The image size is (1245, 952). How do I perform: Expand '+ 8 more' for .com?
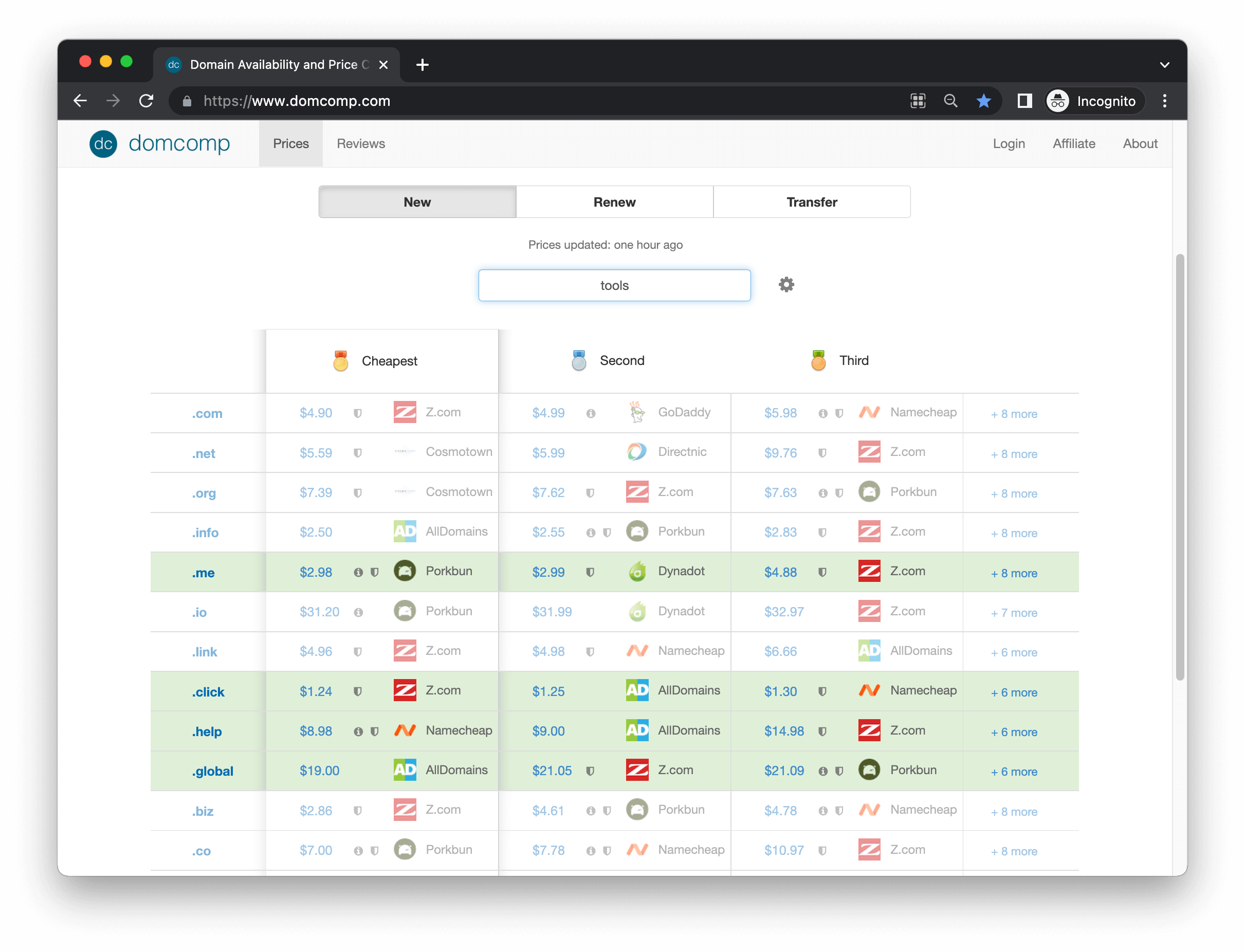[x=1014, y=414]
